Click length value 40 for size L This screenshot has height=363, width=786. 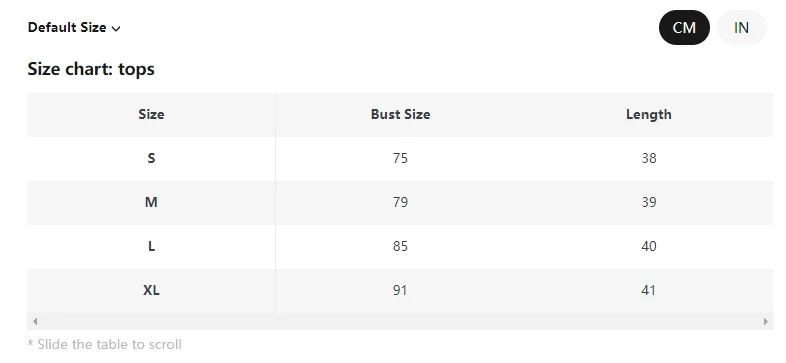pos(649,247)
